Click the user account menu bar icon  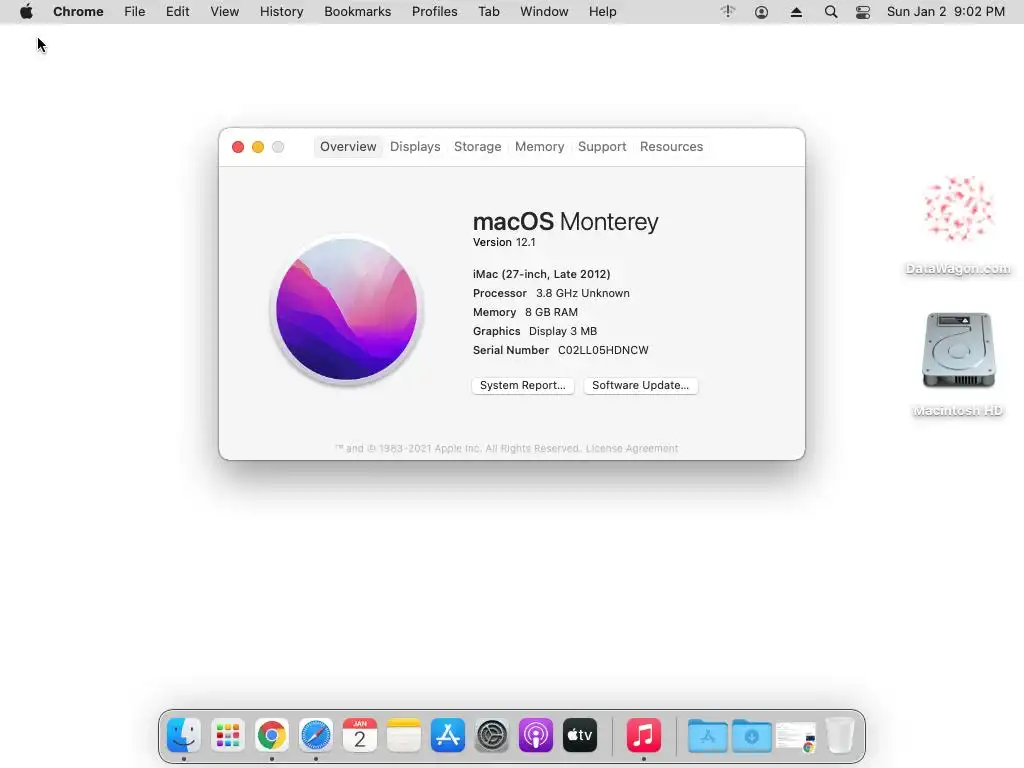(x=761, y=12)
